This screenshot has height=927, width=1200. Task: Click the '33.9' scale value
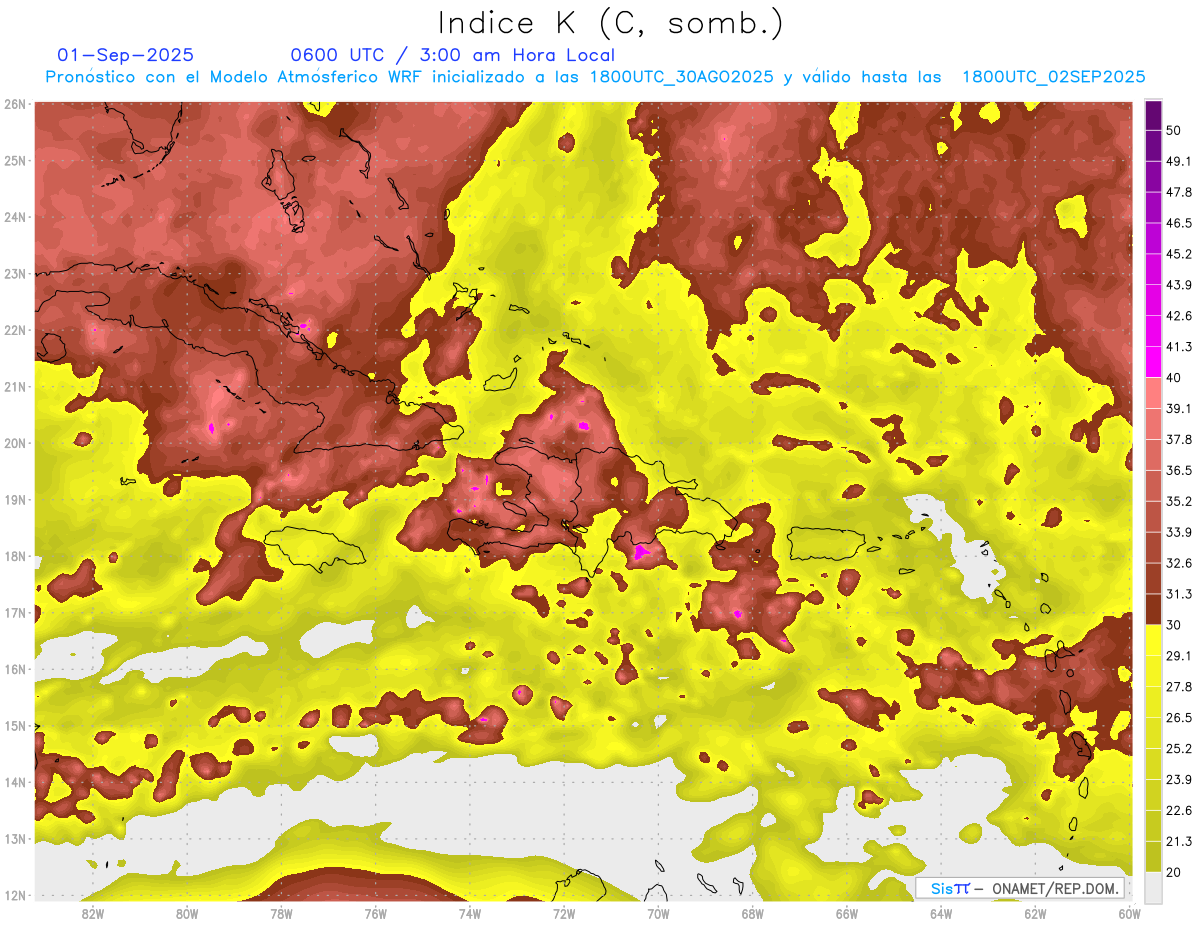coord(1179,532)
